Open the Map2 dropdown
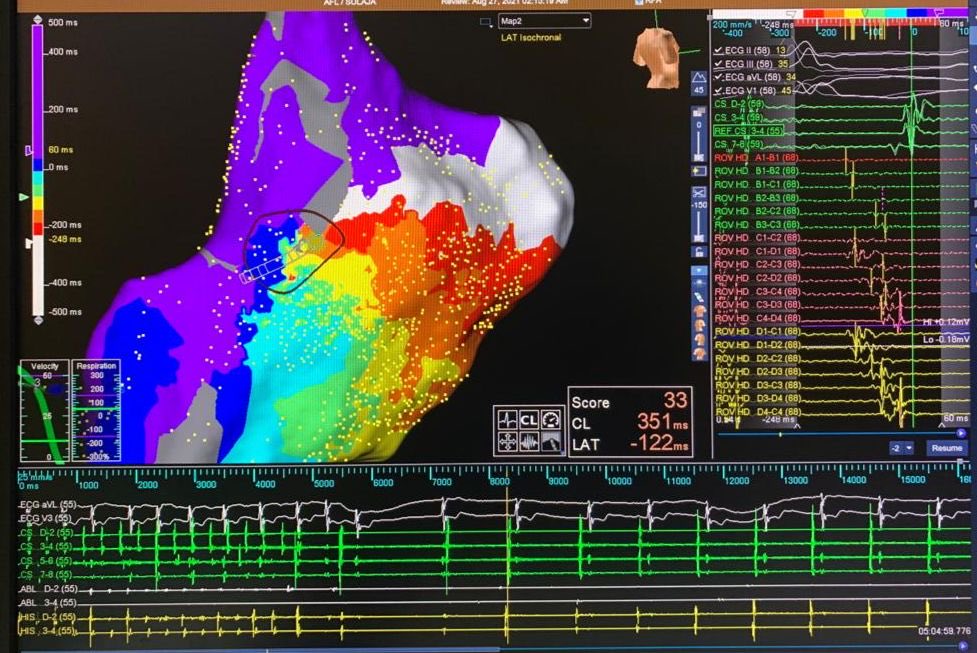Viewport: 977px width, 653px height. [544, 21]
